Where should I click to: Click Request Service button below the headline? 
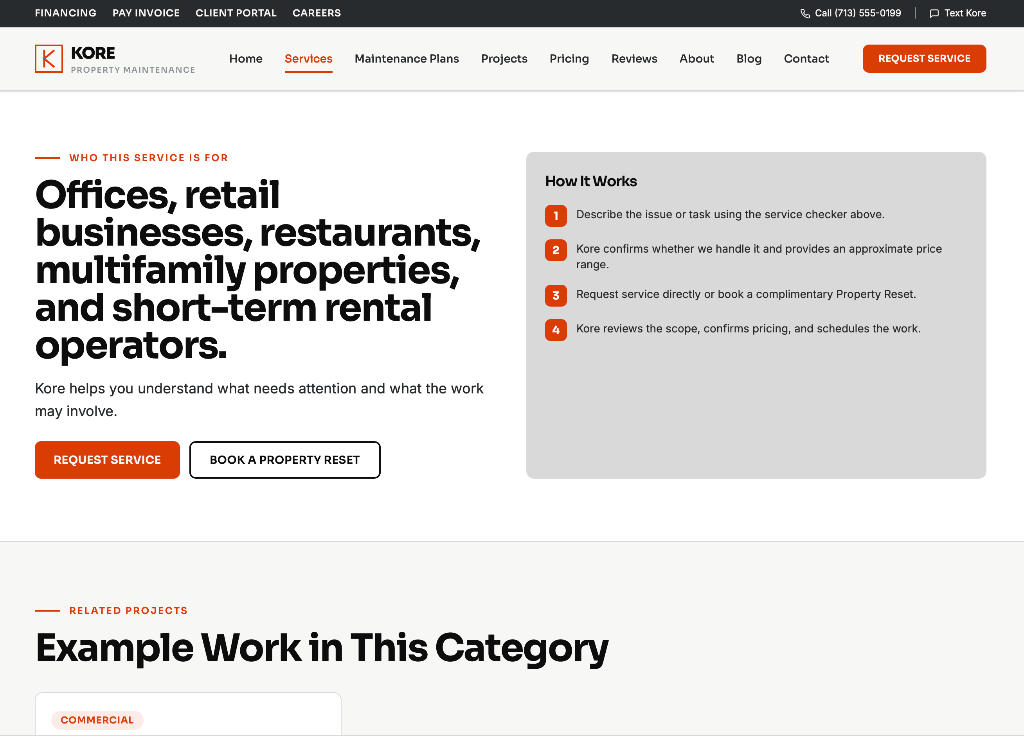pyautogui.click(x=107, y=460)
